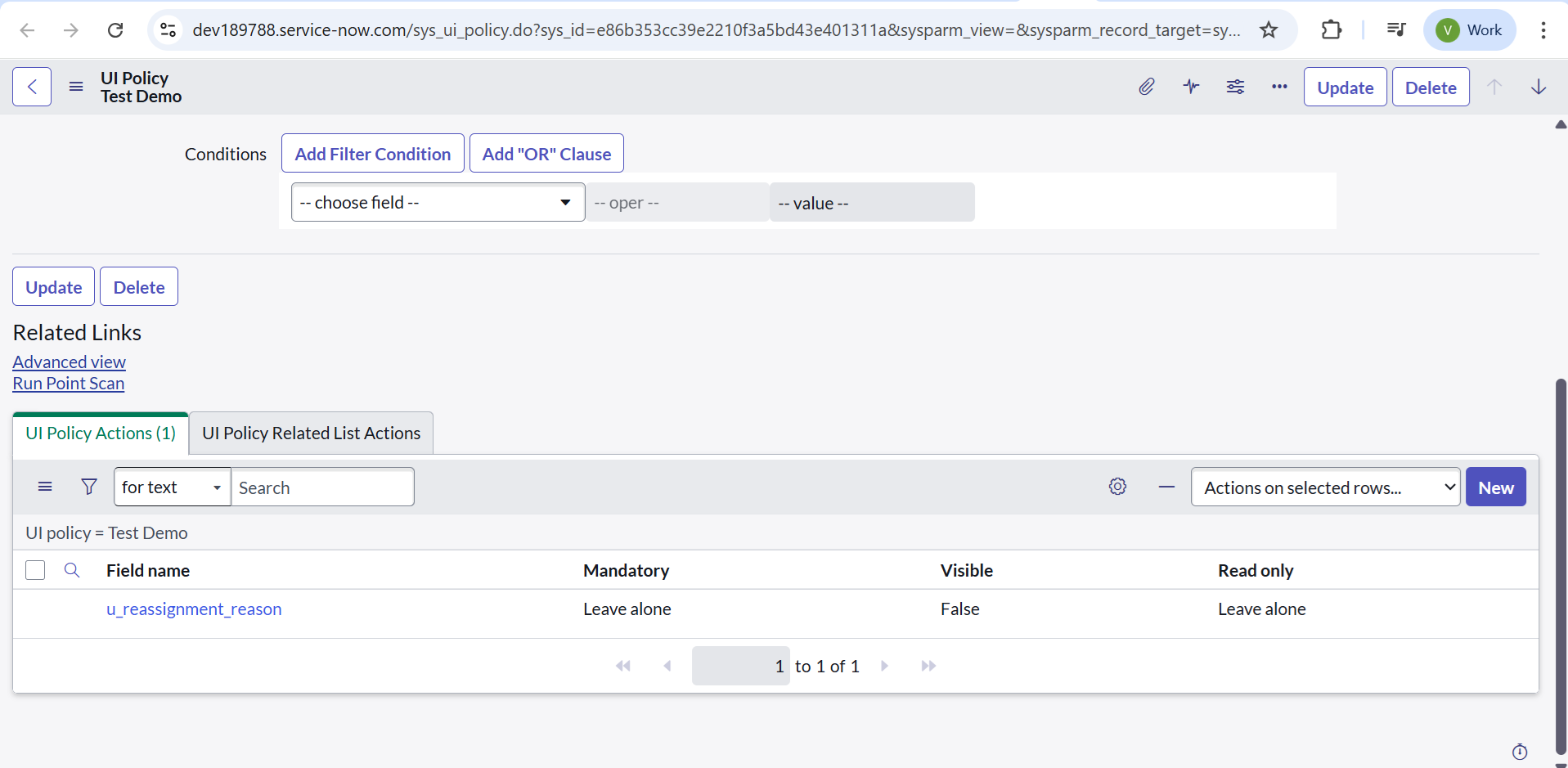Viewport: 1568px width, 768px height.
Task: Open the site information icon in address bar
Action: pos(168,30)
